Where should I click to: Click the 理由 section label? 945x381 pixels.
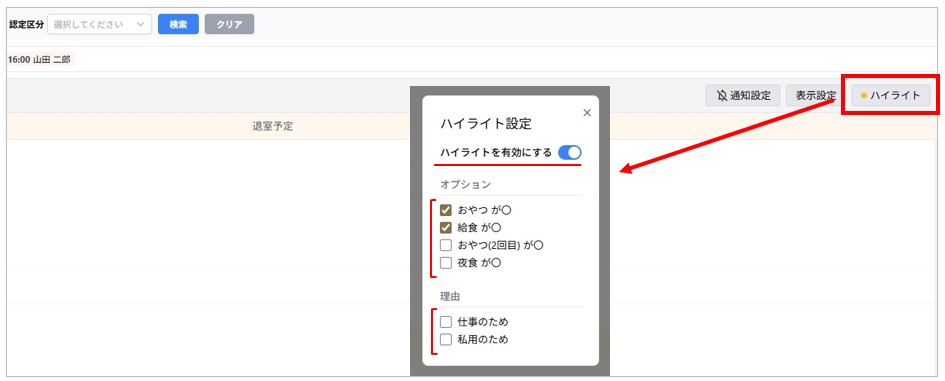451,297
